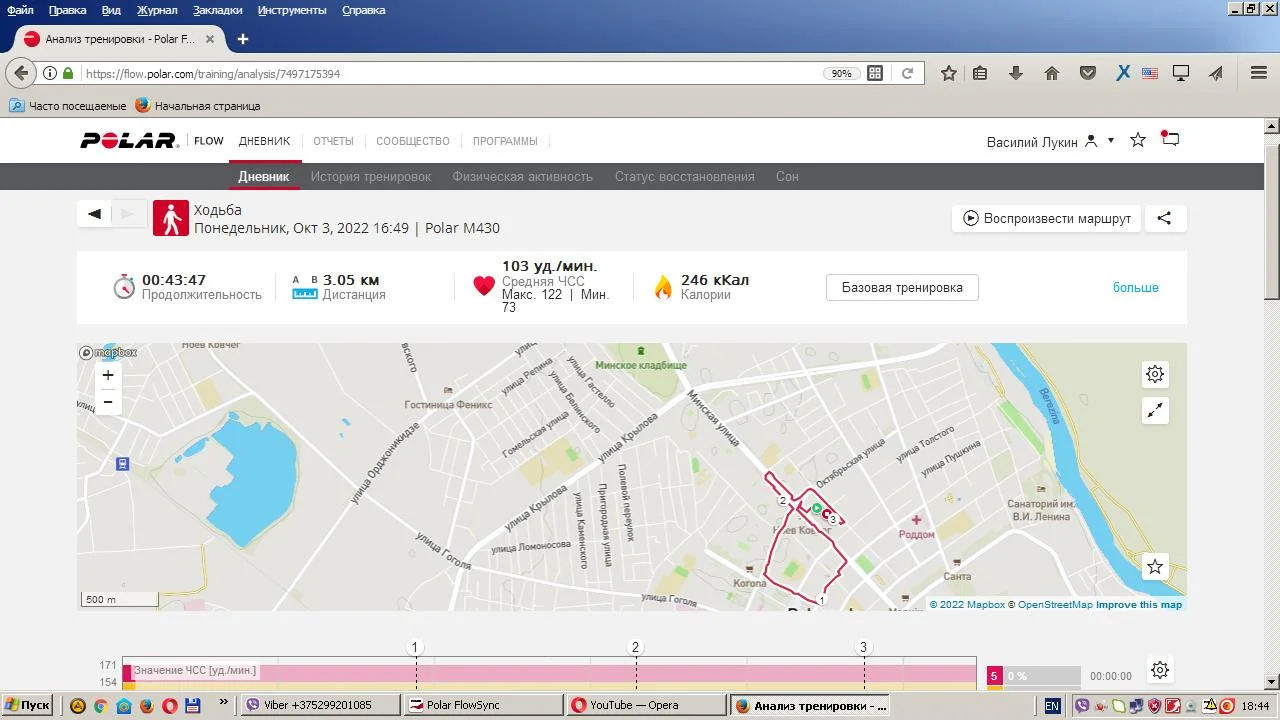
Task: Go to previous training with left arrow
Action: point(95,214)
